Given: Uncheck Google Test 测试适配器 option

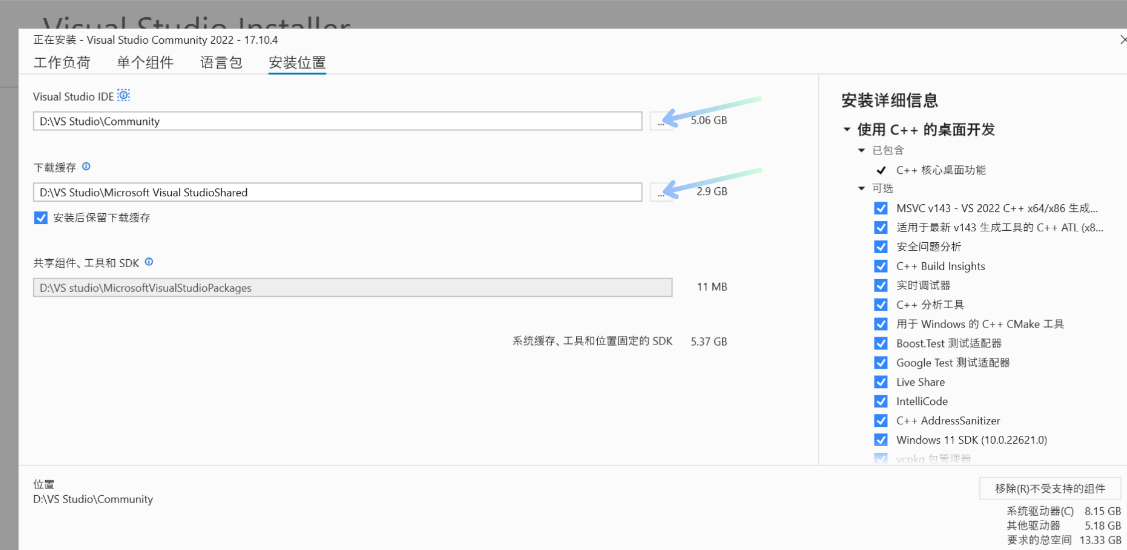Looking at the screenshot, I should [880, 362].
